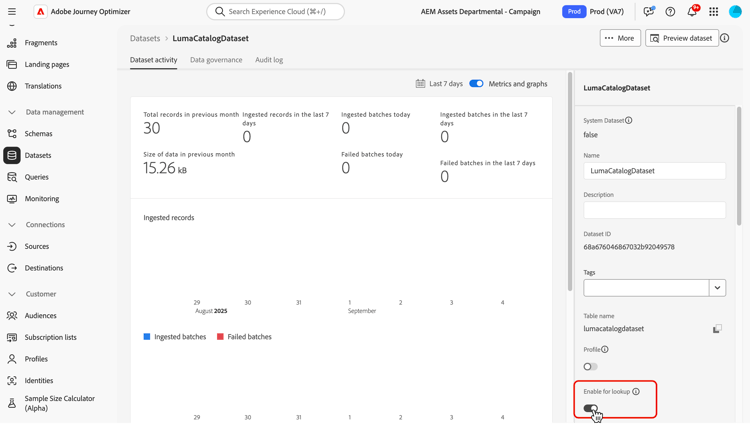Image resolution: width=750 pixels, height=424 pixels.
Task: Click the Adobe logo icon
Action: click(41, 11)
